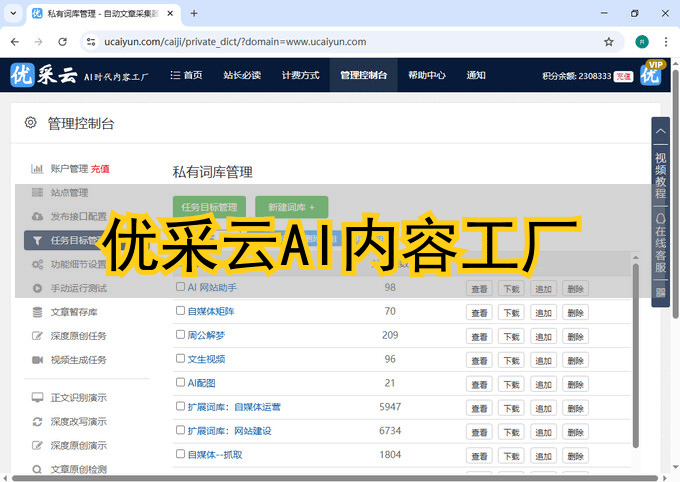Tick the checkbox for 自媒体矩阵

click(180, 311)
